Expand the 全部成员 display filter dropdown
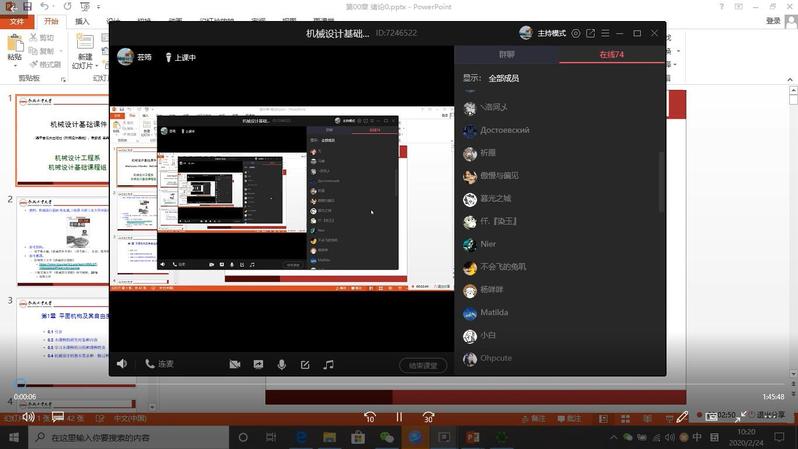This screenshot has height=449, width=798. pyautogui.click(x=503, y=78)
